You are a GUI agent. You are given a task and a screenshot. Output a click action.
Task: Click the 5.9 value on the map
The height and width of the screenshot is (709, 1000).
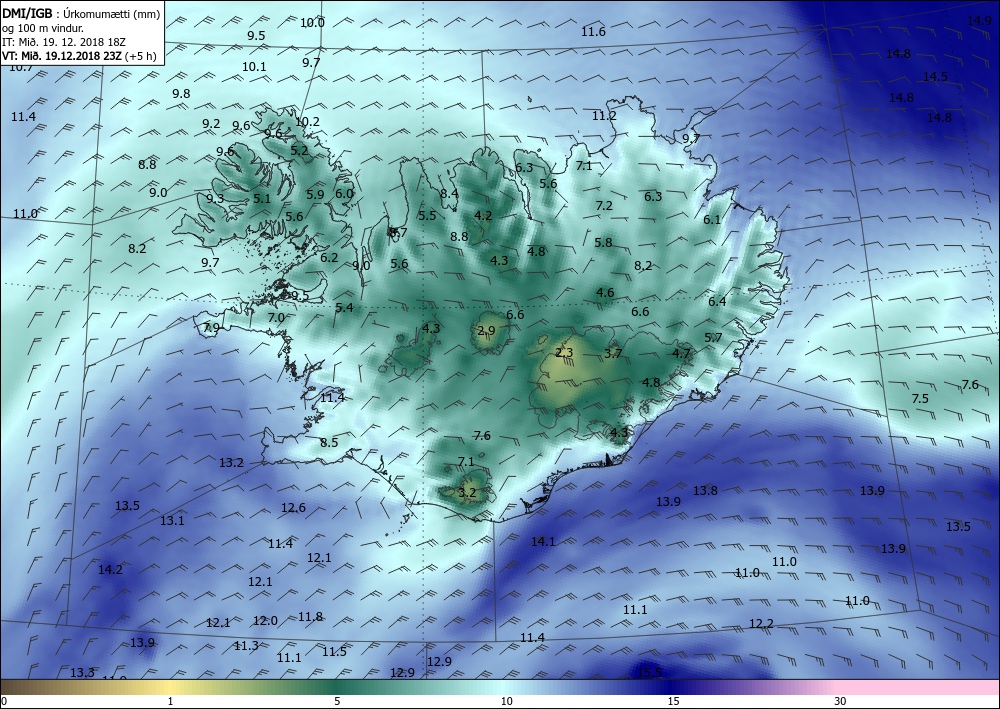point(315,195)
